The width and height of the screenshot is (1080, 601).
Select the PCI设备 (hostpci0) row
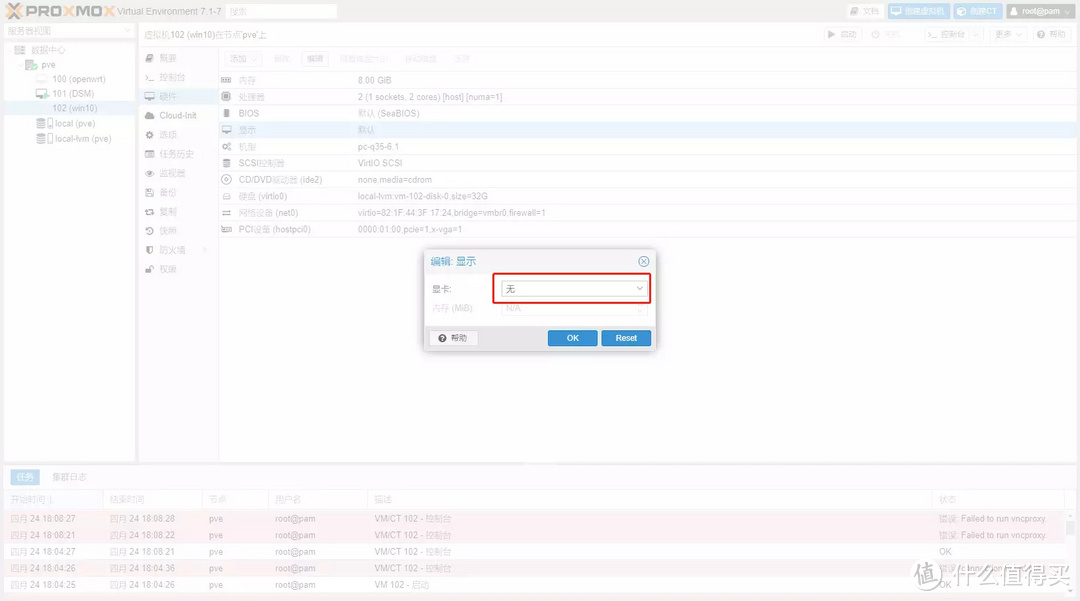(x=647, y=229)
